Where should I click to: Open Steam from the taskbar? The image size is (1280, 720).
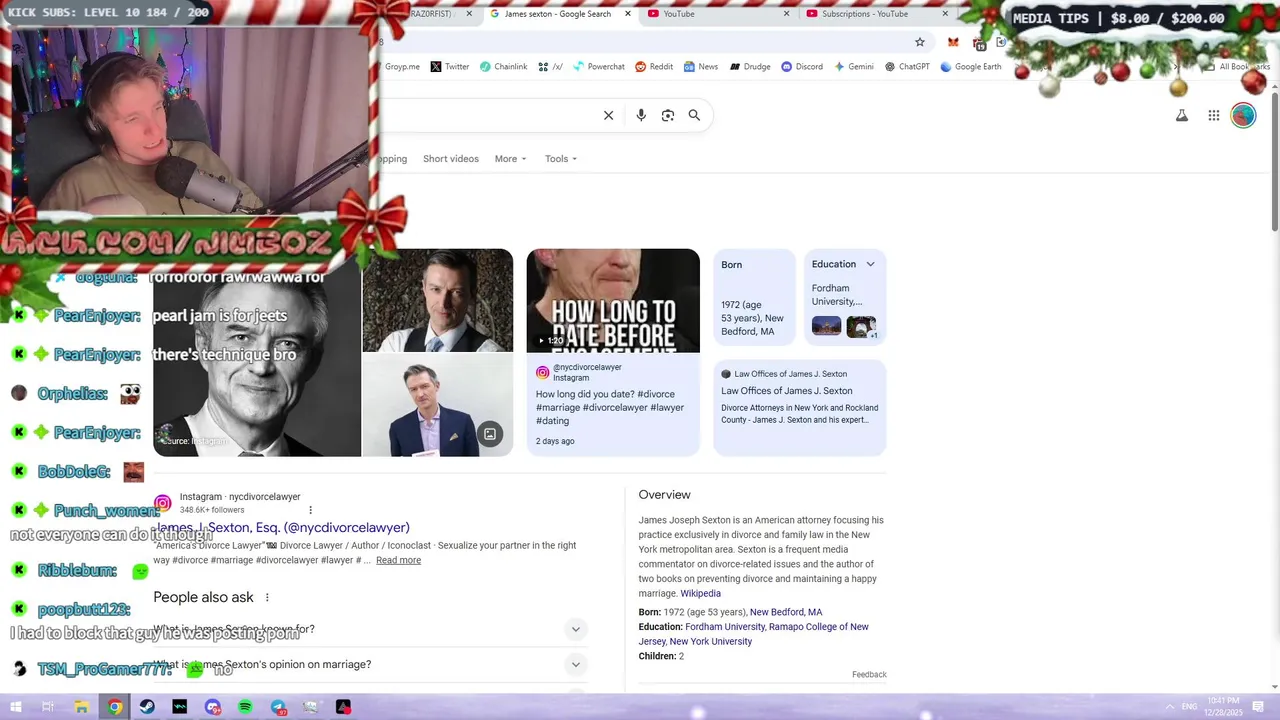(147, 707)
